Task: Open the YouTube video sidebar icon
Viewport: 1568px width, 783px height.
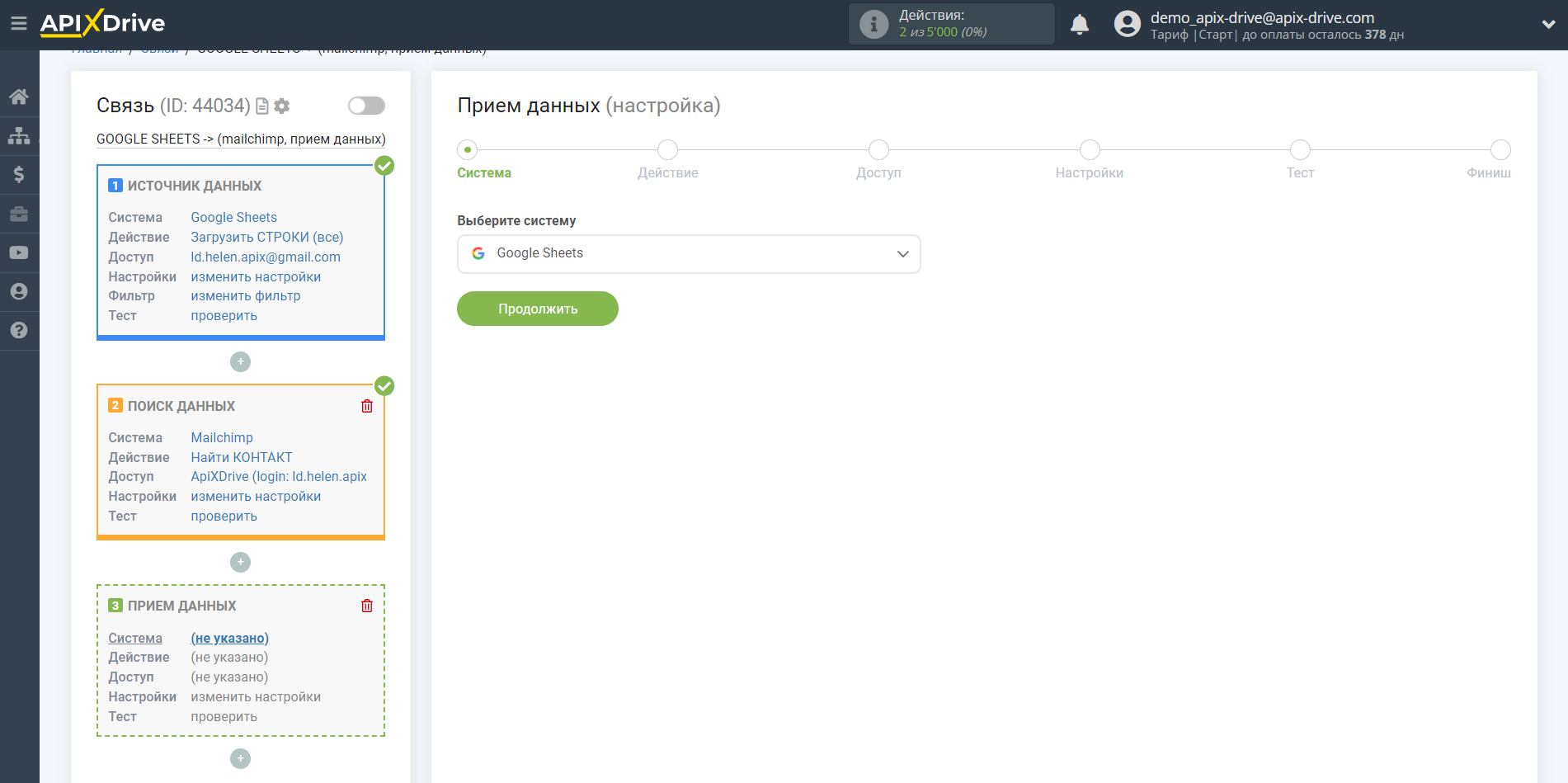Action: click(x=19, y=252)
